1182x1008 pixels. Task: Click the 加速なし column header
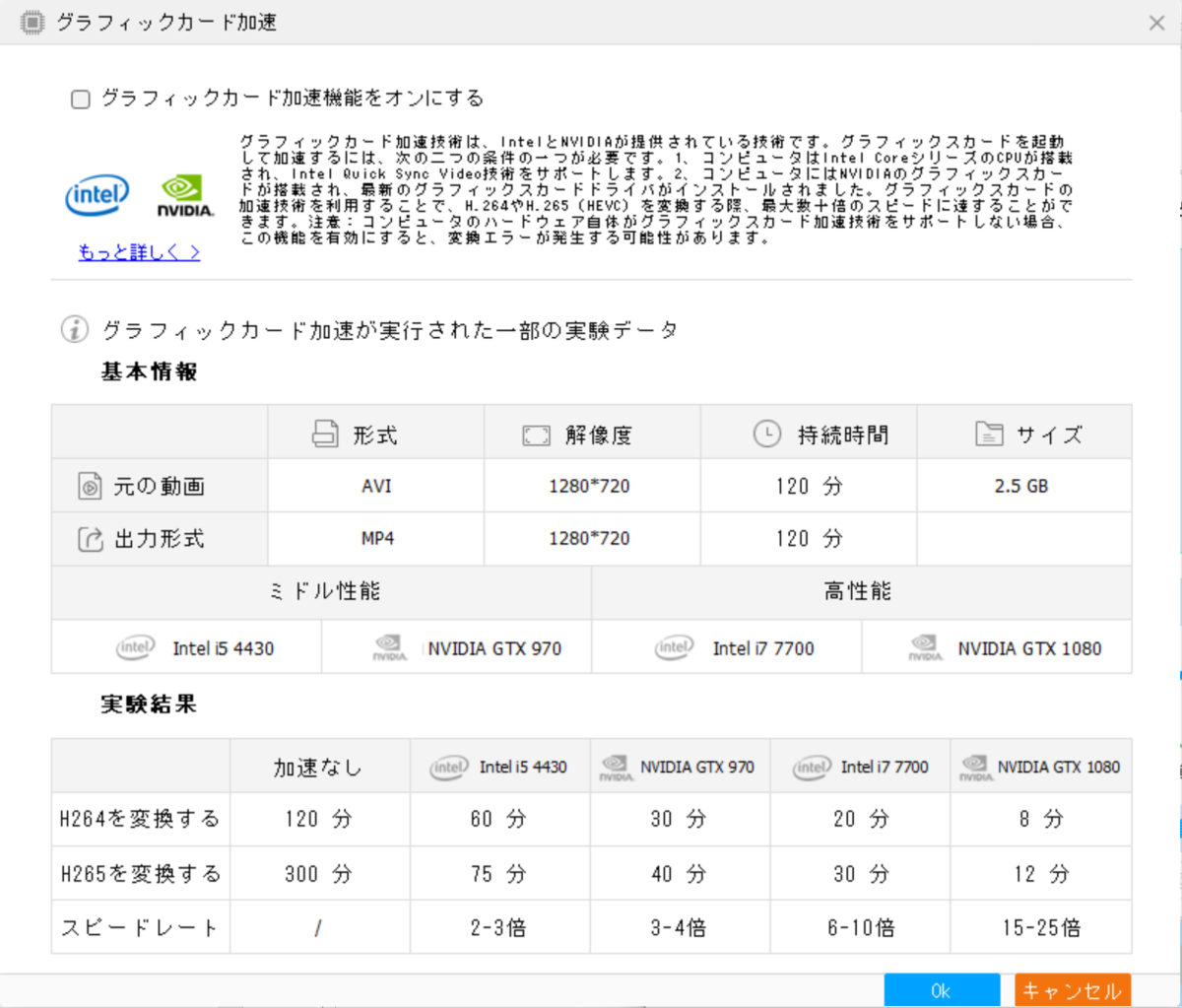point(319,767)
